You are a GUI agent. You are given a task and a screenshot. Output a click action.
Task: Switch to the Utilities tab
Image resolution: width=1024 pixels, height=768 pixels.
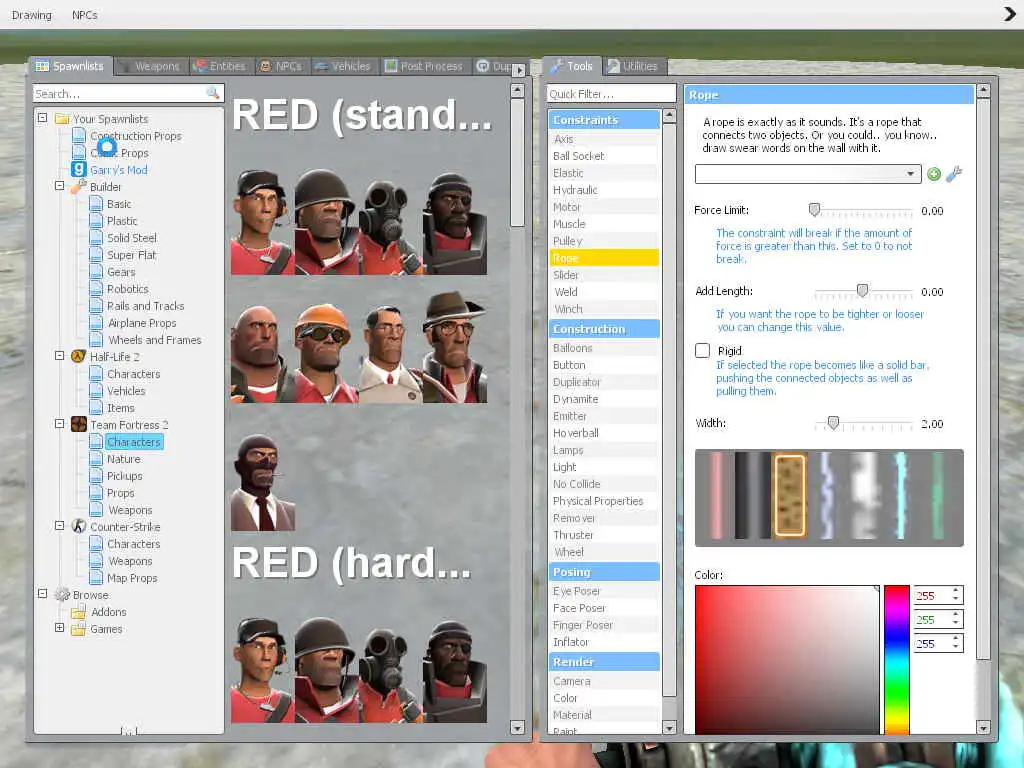pos(634,66)
